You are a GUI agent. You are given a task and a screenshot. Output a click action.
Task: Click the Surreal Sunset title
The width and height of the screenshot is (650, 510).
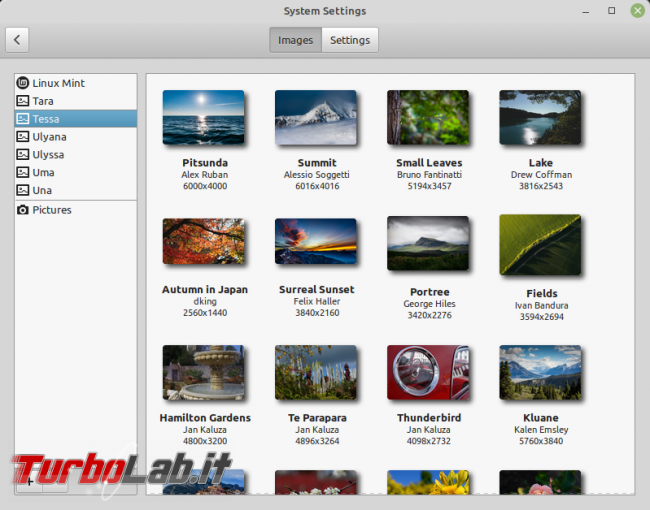pyautogui.click(x=317, y=289)
